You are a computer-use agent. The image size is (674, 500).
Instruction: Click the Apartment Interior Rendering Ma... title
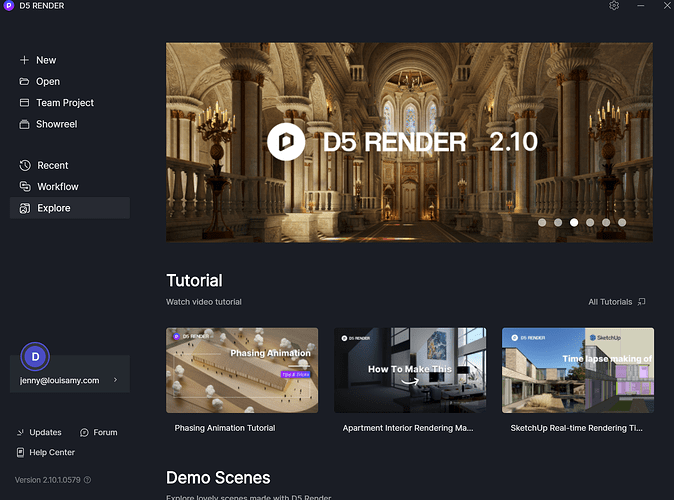[407, 428]
